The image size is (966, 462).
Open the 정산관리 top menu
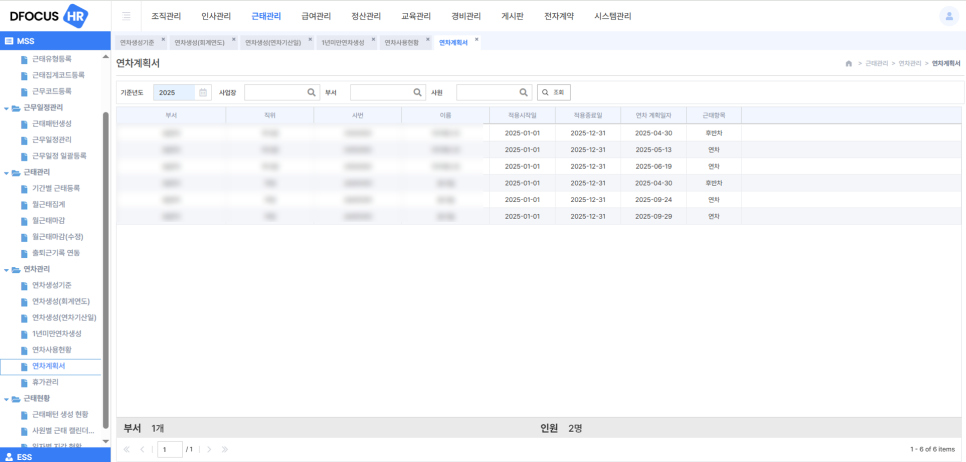366,17
